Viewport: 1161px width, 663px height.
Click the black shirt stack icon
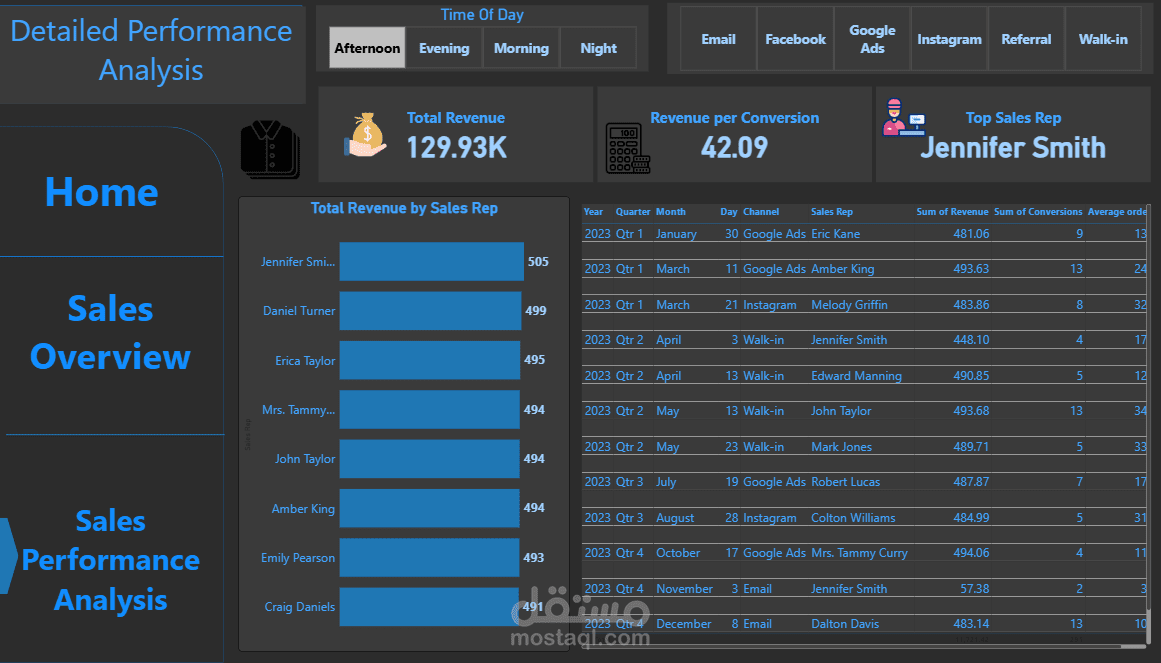271,150
